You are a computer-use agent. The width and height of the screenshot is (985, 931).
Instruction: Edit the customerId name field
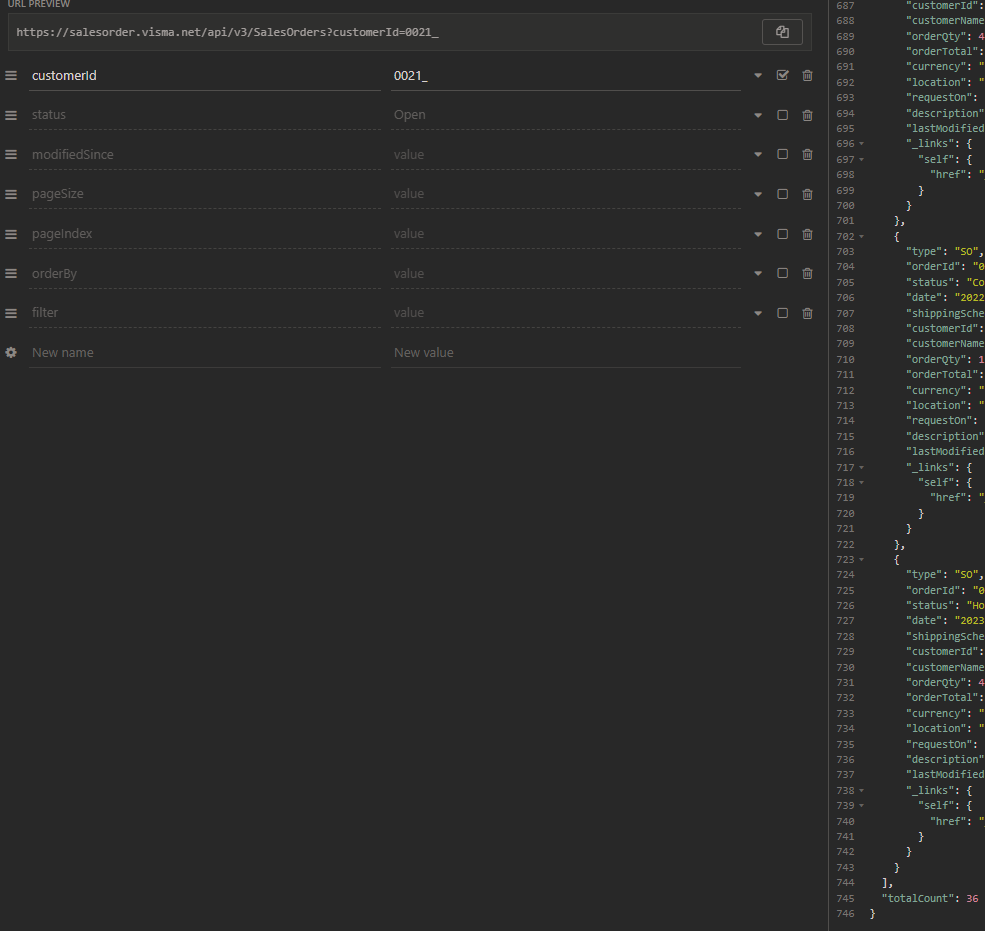click(x=205, y=76)
